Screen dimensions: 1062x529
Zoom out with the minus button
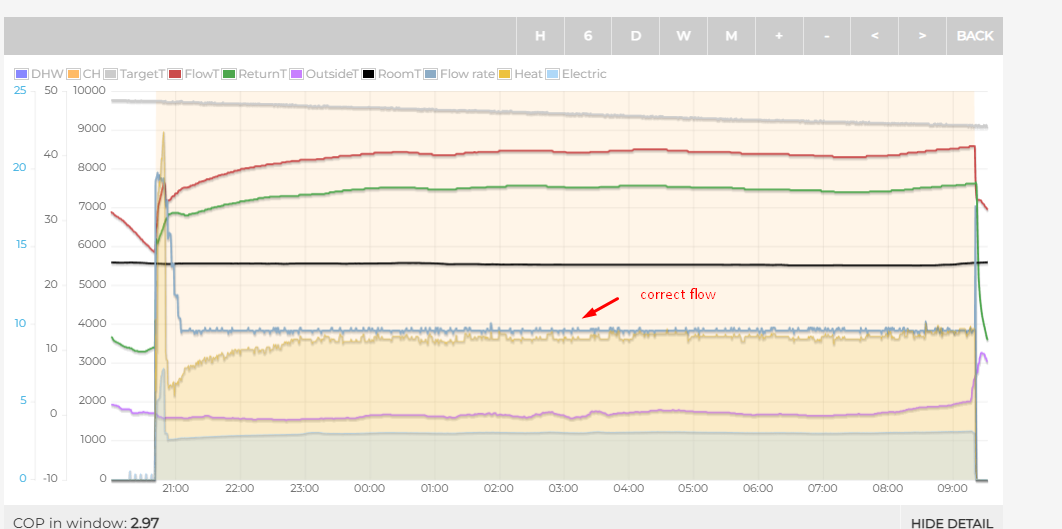point(827,36)
